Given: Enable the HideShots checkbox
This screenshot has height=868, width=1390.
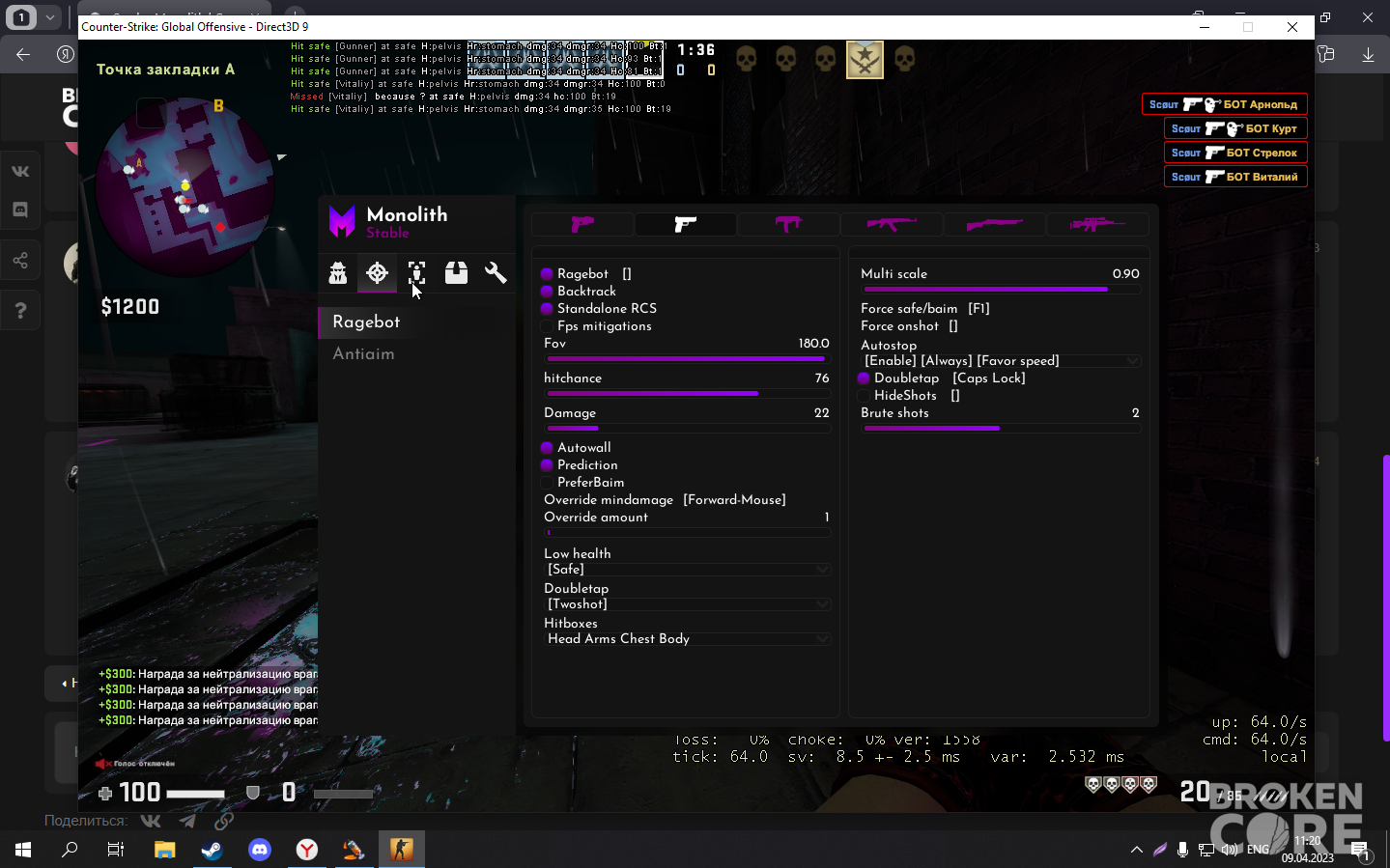Looking at the screenshot, I should 864,396.
